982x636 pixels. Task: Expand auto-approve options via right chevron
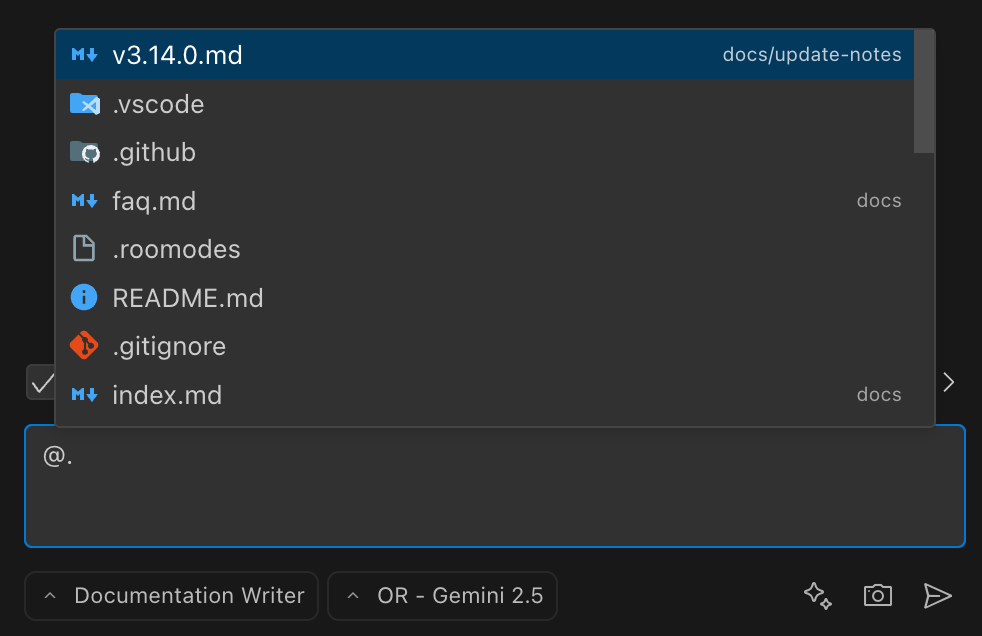(948, 382)
